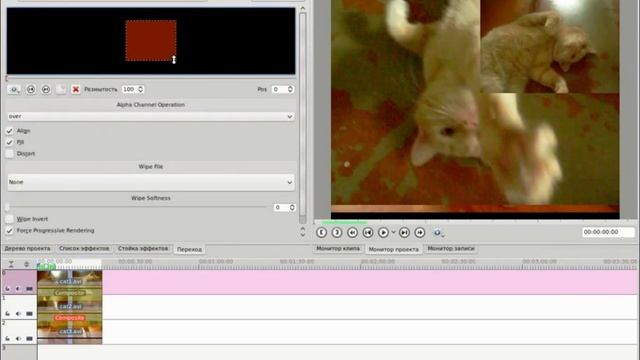
Task: Select the cat2.avi clip on track 1
Action: (69, 306)
